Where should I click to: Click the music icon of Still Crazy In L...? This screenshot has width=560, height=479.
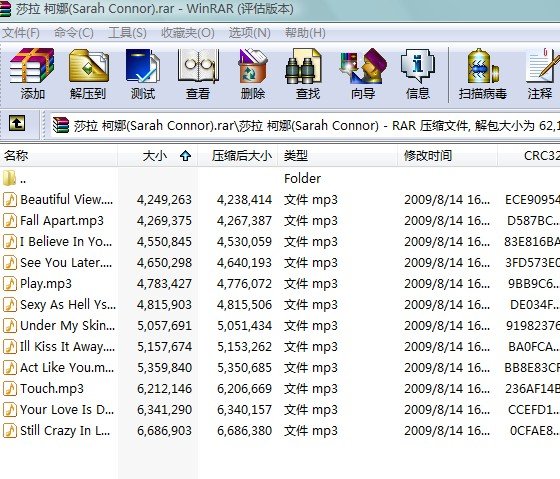(x=10, y=430)
